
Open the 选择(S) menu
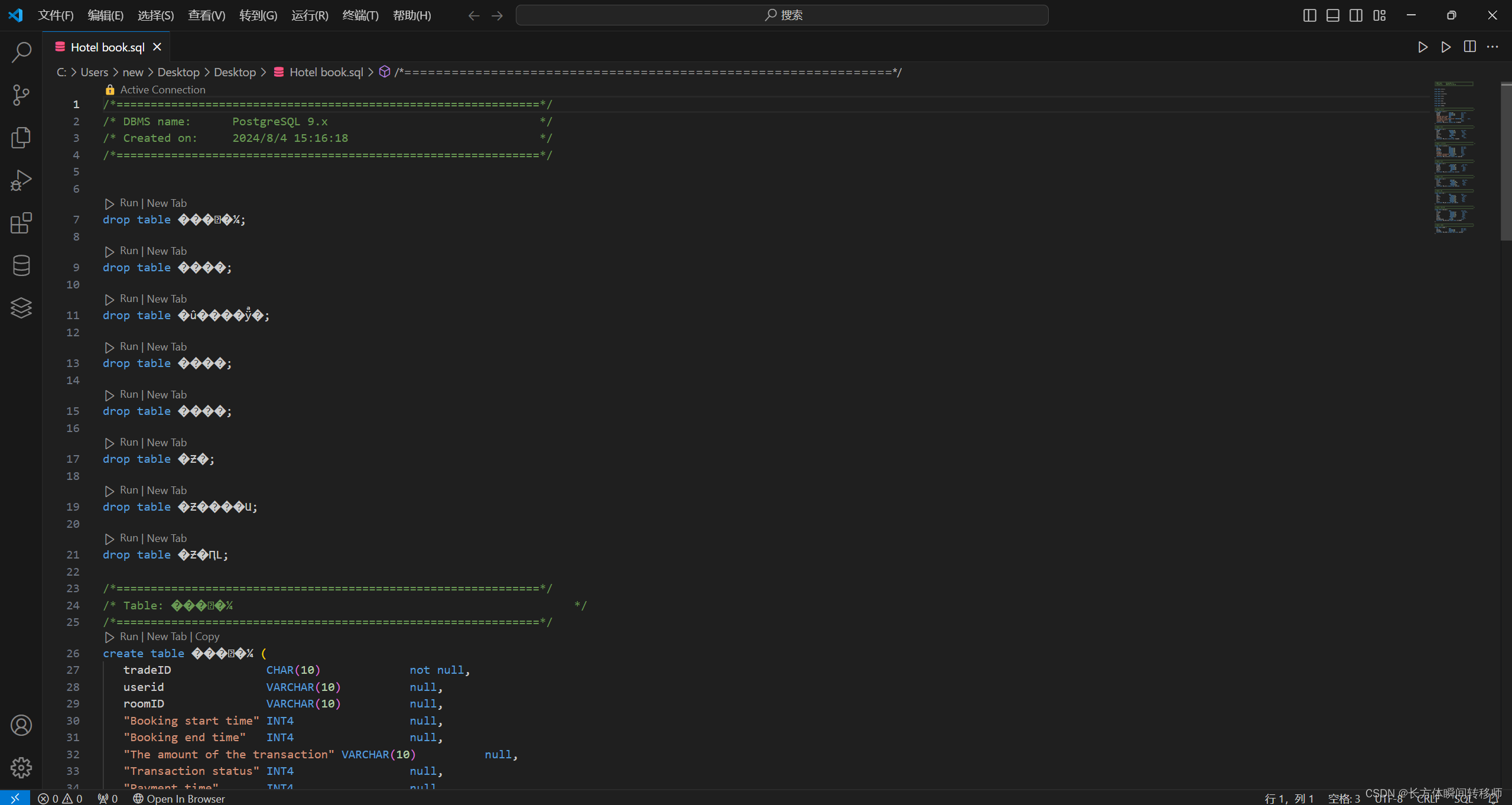156,15
